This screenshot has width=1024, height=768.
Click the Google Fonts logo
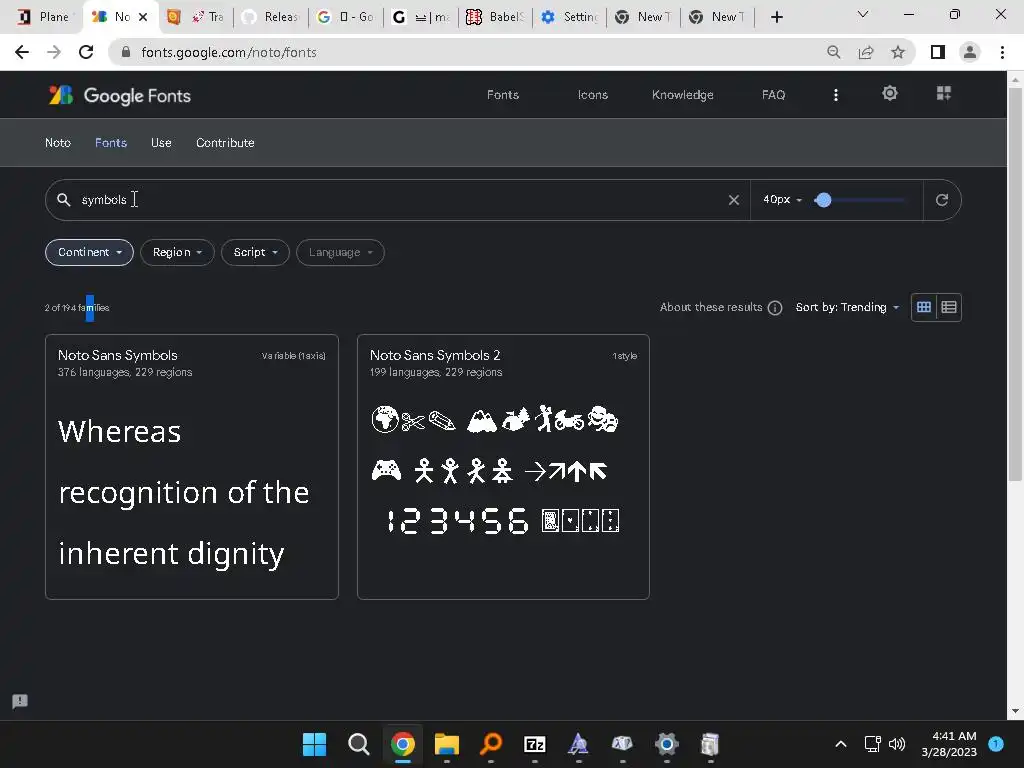(x=120, y=95)
